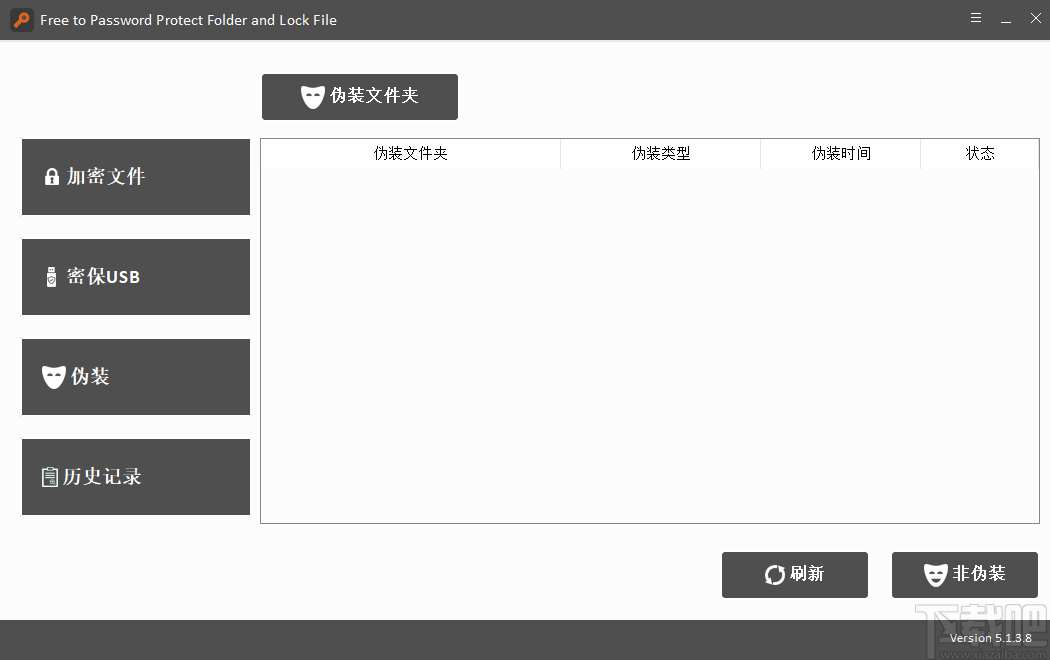
Task: Click the mask icon on the 非伪装 button
Action: click(935, 574)
